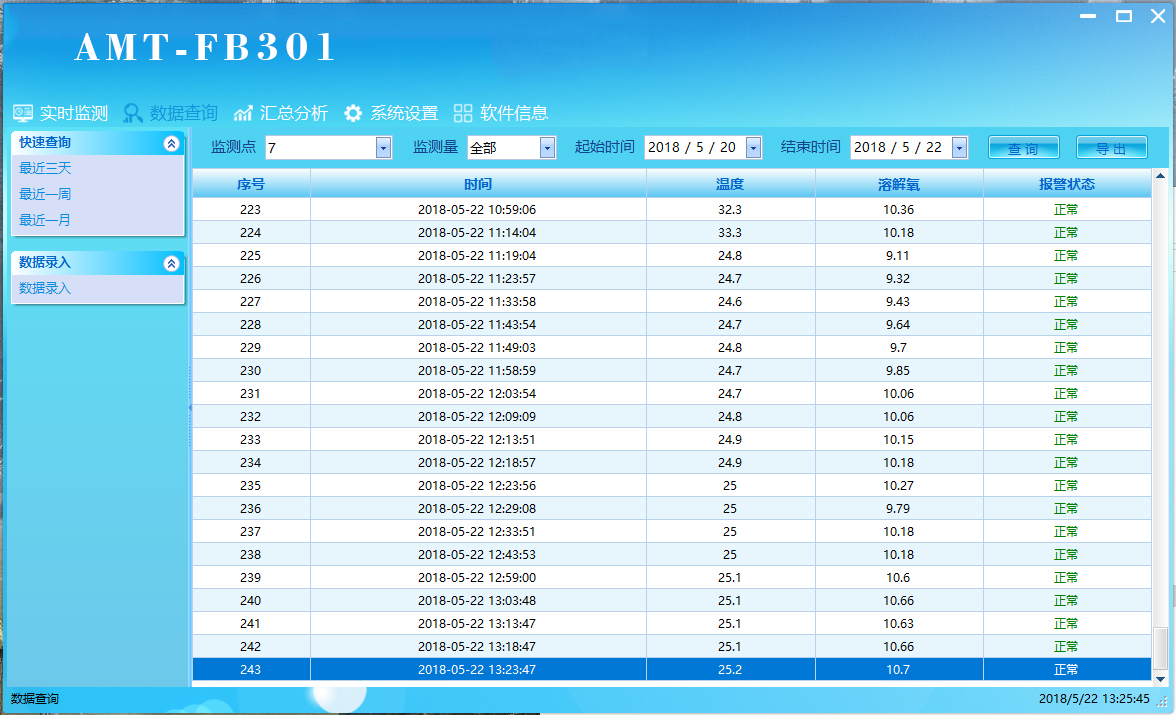Select 最近三天 quick query link
This screenshot has height=715, width=1176.
coord(45,168)
